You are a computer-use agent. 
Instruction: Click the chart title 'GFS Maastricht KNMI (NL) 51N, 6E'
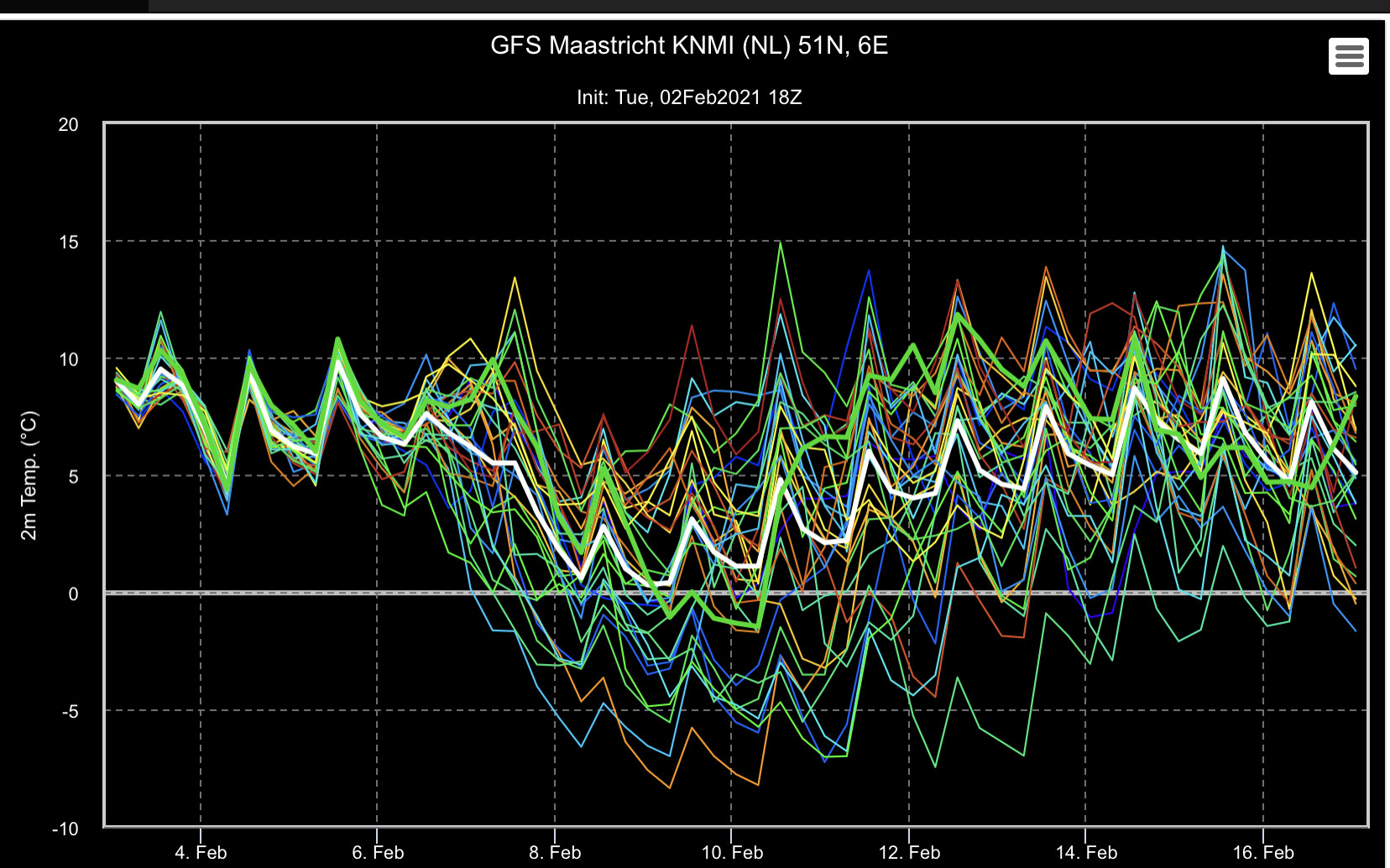pos(689,45)
